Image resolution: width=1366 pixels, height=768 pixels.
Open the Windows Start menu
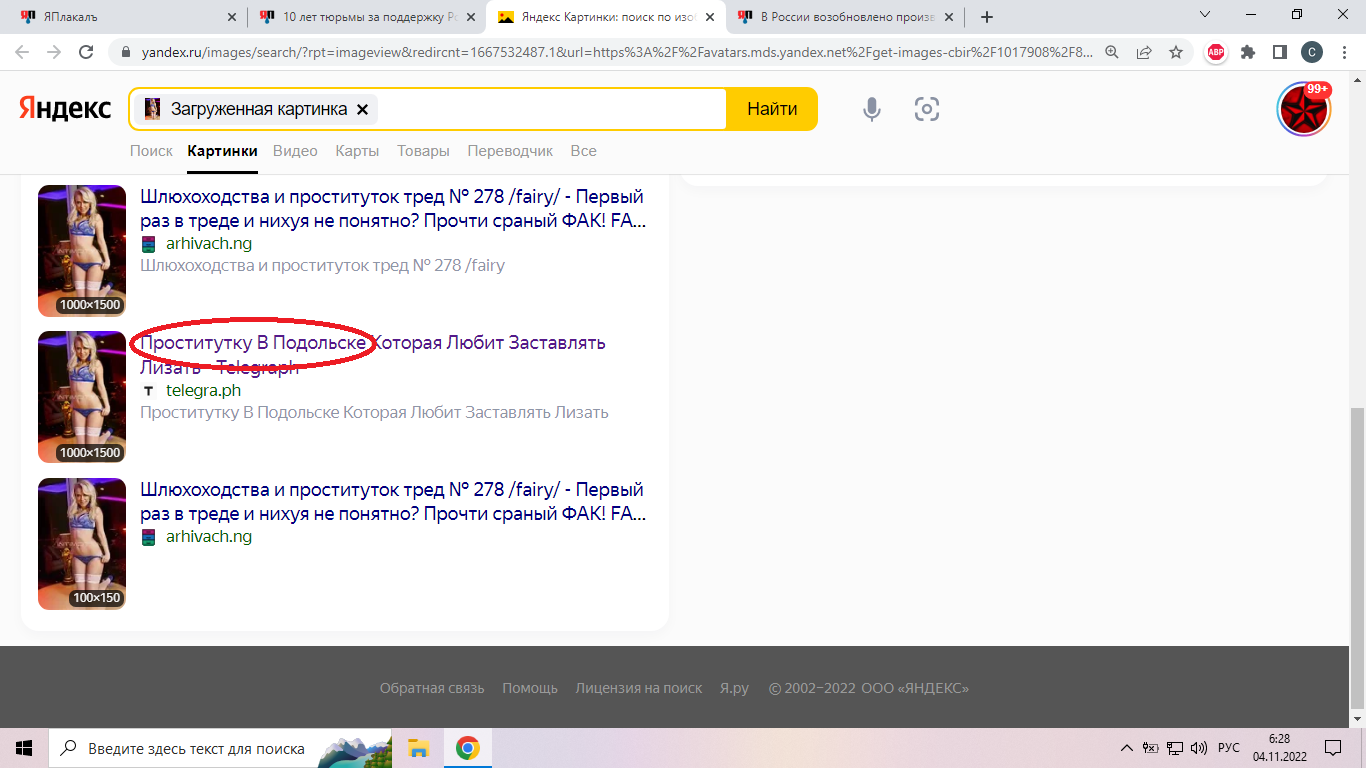point(24,748)
